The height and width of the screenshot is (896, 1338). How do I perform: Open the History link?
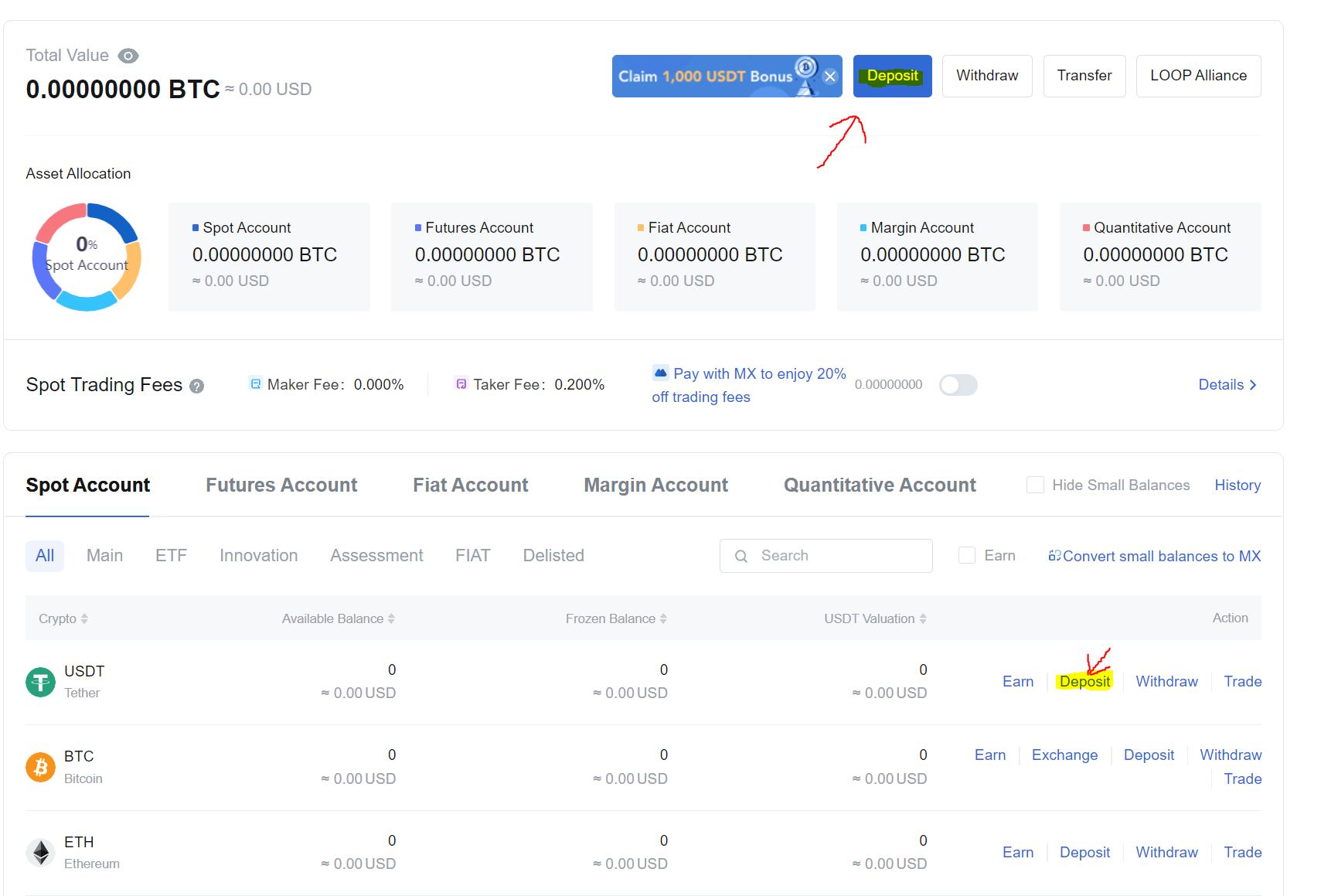(x=1238, y=485)
